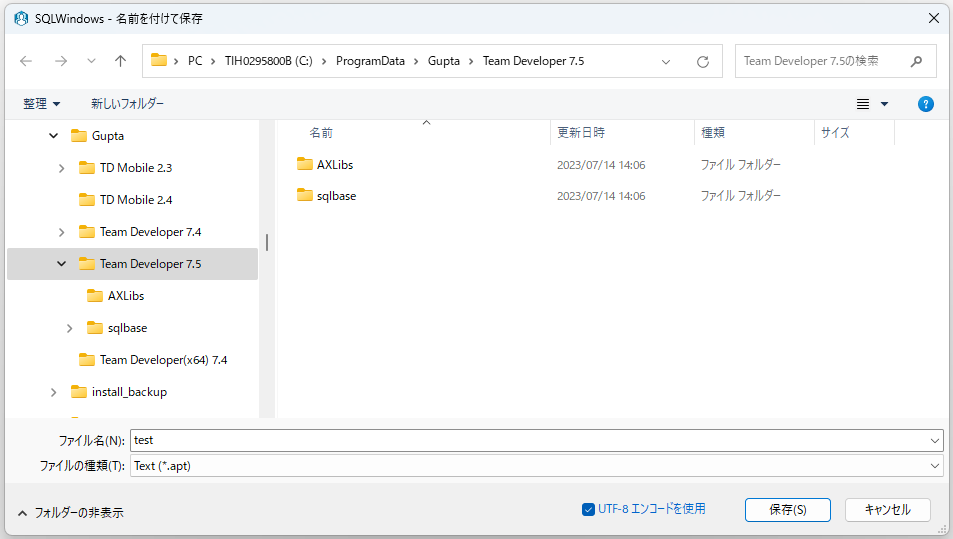Click AXLibs folder icon in file list
This screenshot has height=539, width=953.
[x=304, y=164]
